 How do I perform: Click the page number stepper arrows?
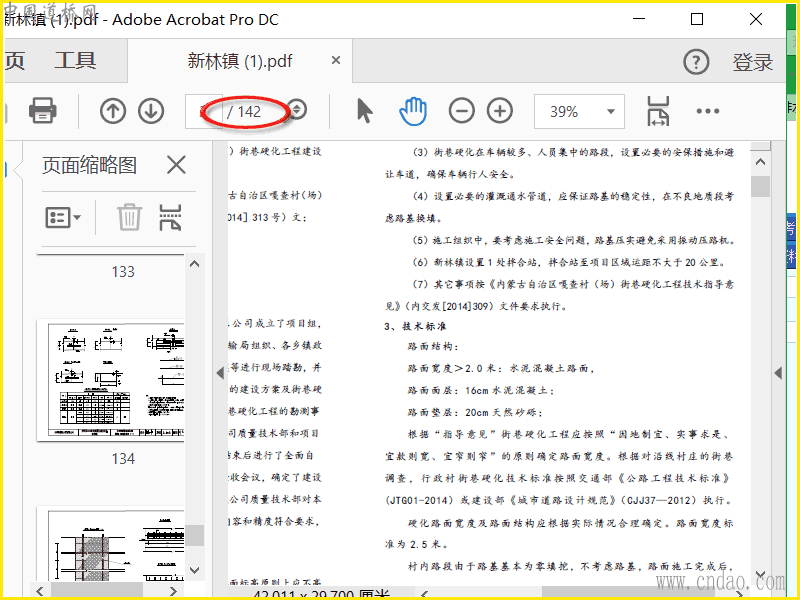297,110
